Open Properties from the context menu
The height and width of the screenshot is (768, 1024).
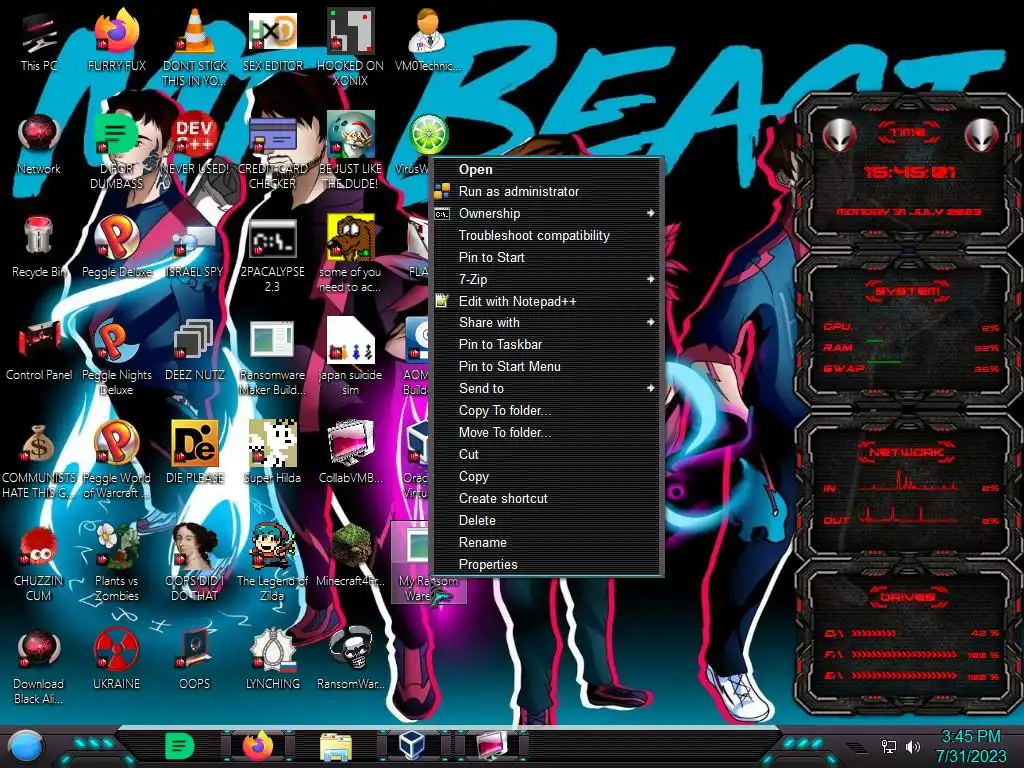click(x=547, y=564)
